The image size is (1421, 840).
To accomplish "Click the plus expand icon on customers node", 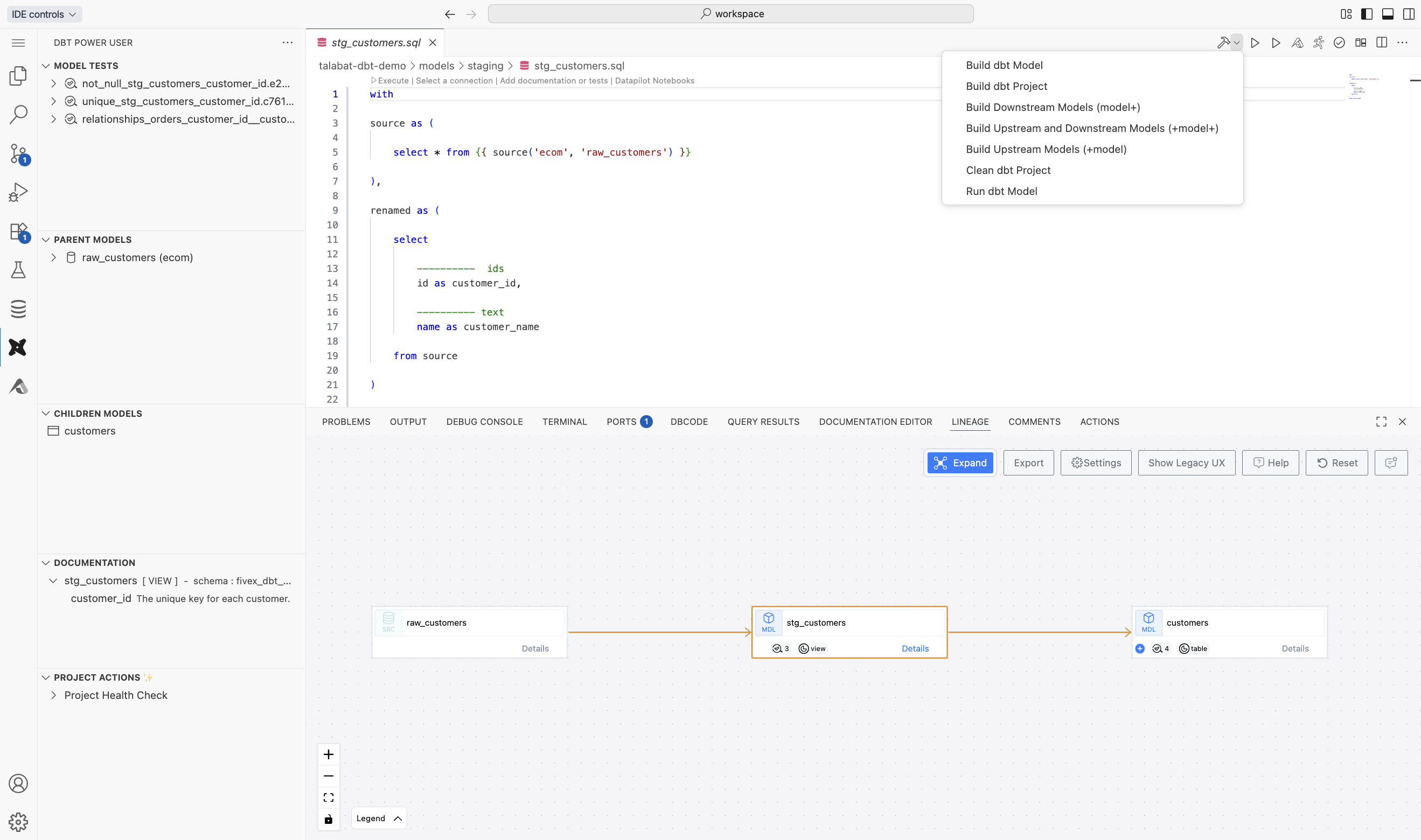I will click(x=1140, y=648).
